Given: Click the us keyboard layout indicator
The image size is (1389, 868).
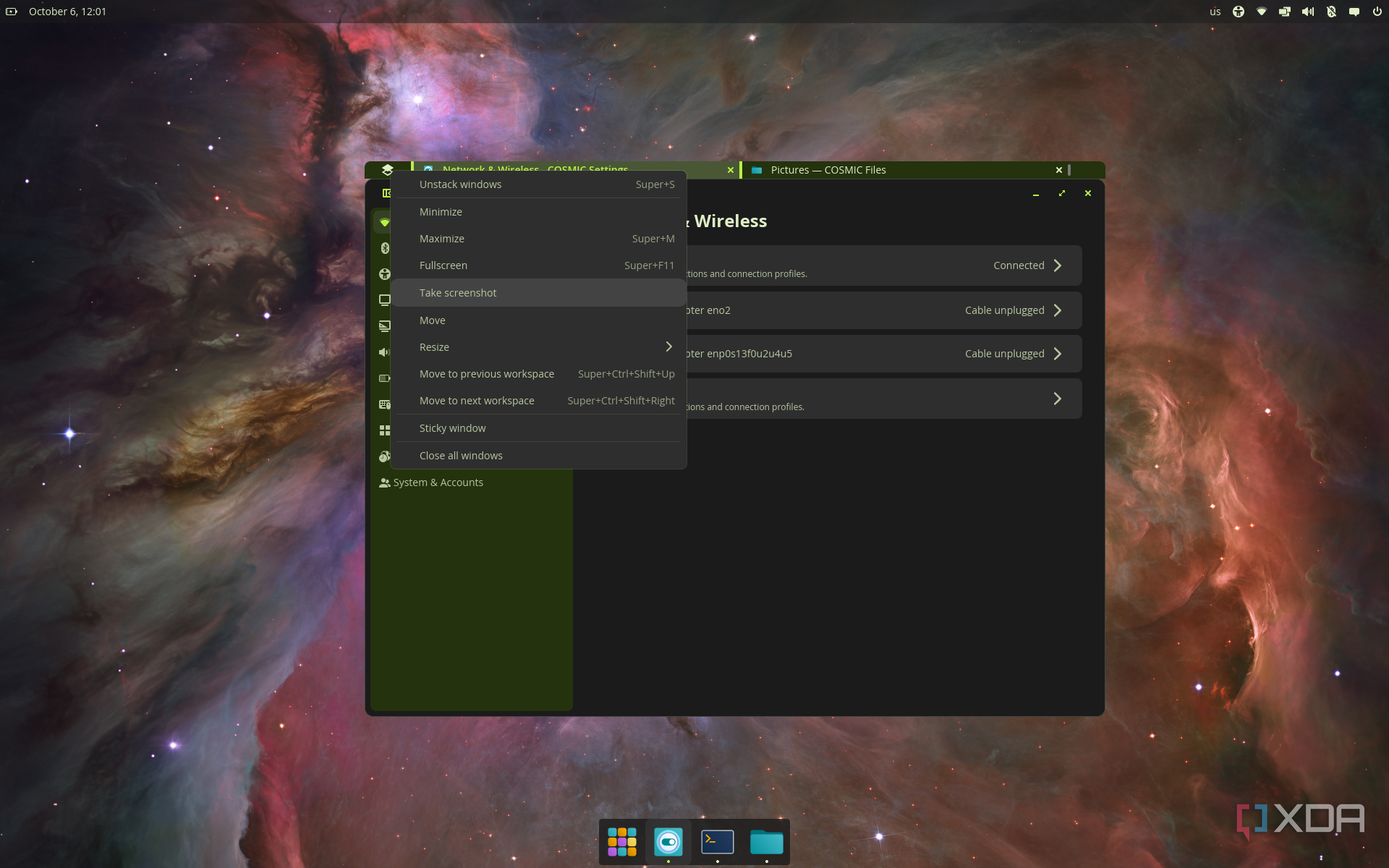Looking at the screenshot, I should click(1215, 12).
